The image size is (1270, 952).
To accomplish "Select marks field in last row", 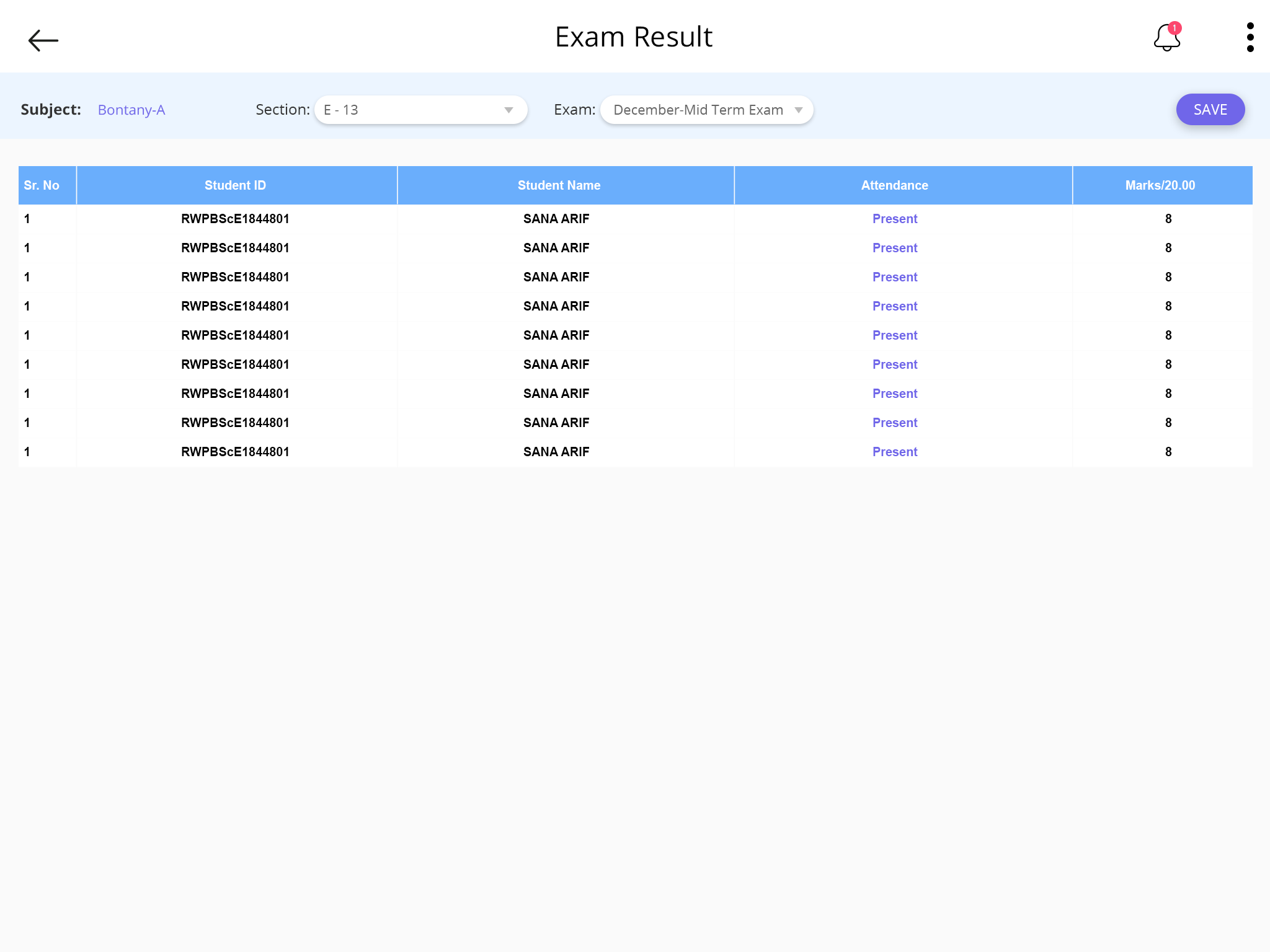I will tap(1168, 452).
